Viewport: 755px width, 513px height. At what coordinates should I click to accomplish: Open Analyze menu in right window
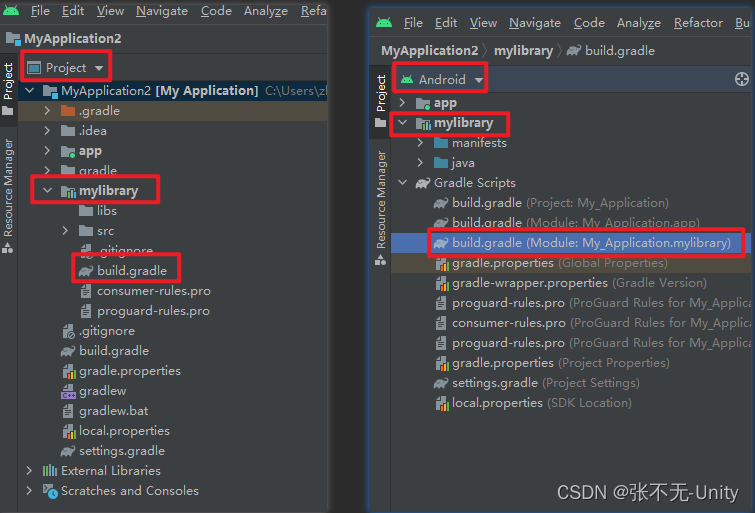[x=639, y=23]
